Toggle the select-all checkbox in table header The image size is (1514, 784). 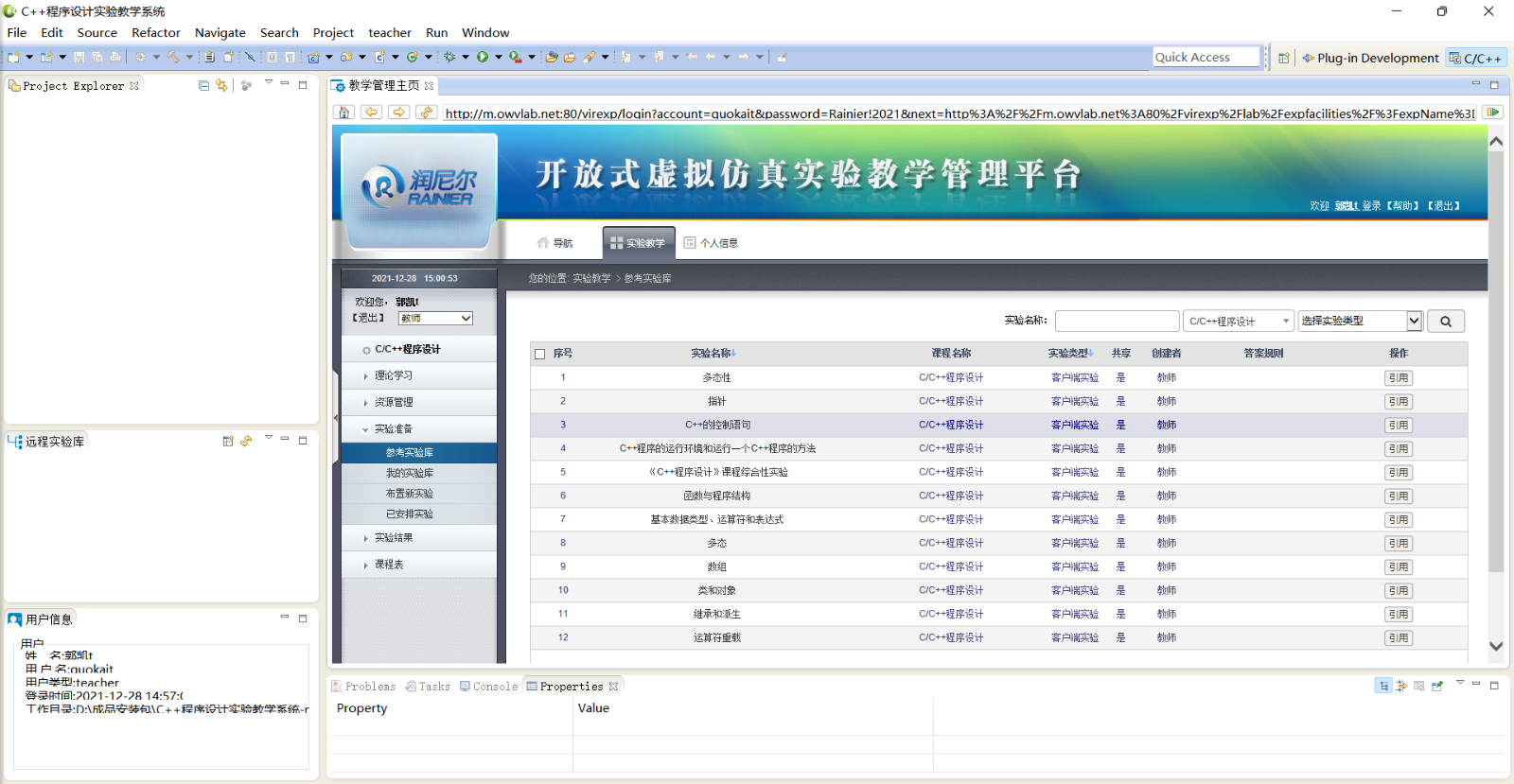pos(540,354)
